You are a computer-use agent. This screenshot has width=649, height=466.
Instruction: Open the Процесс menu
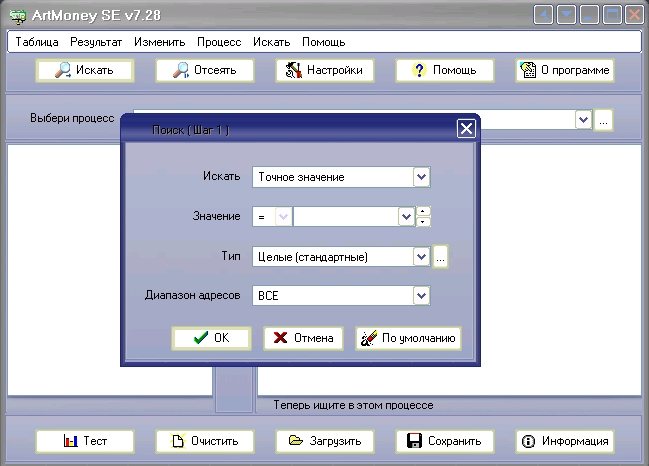[219, 42]
